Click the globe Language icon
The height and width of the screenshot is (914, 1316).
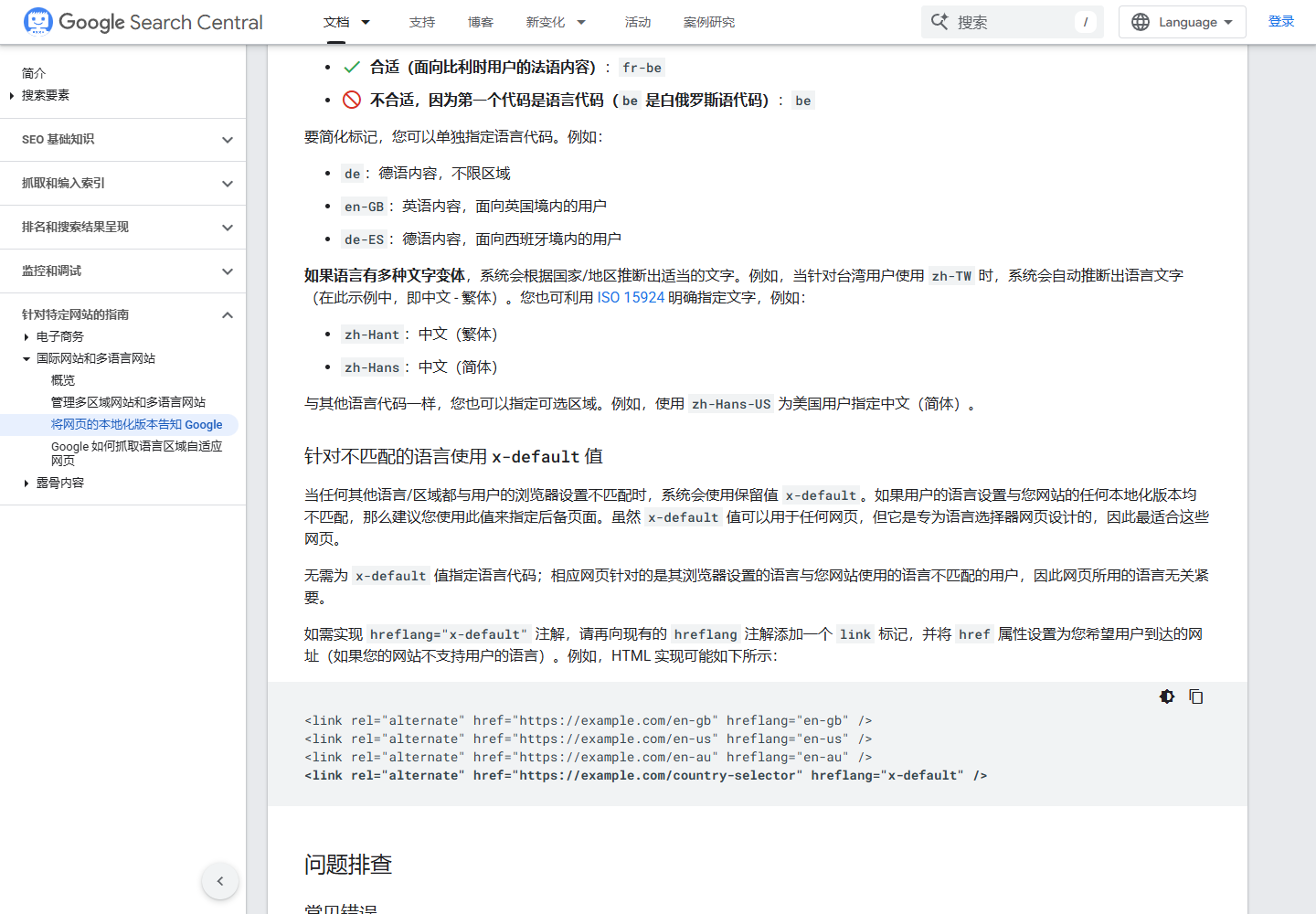click(x=1141, y=22)
